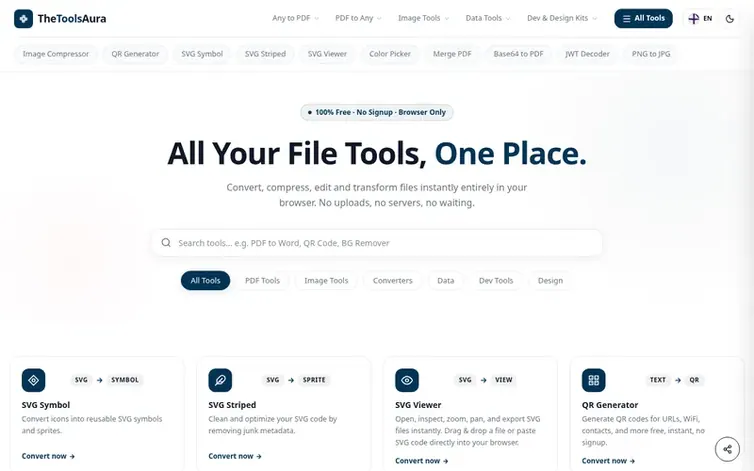754x471 pixels.
Task: Open the Image Compressor quick link
Action: (x=56, y=54)
